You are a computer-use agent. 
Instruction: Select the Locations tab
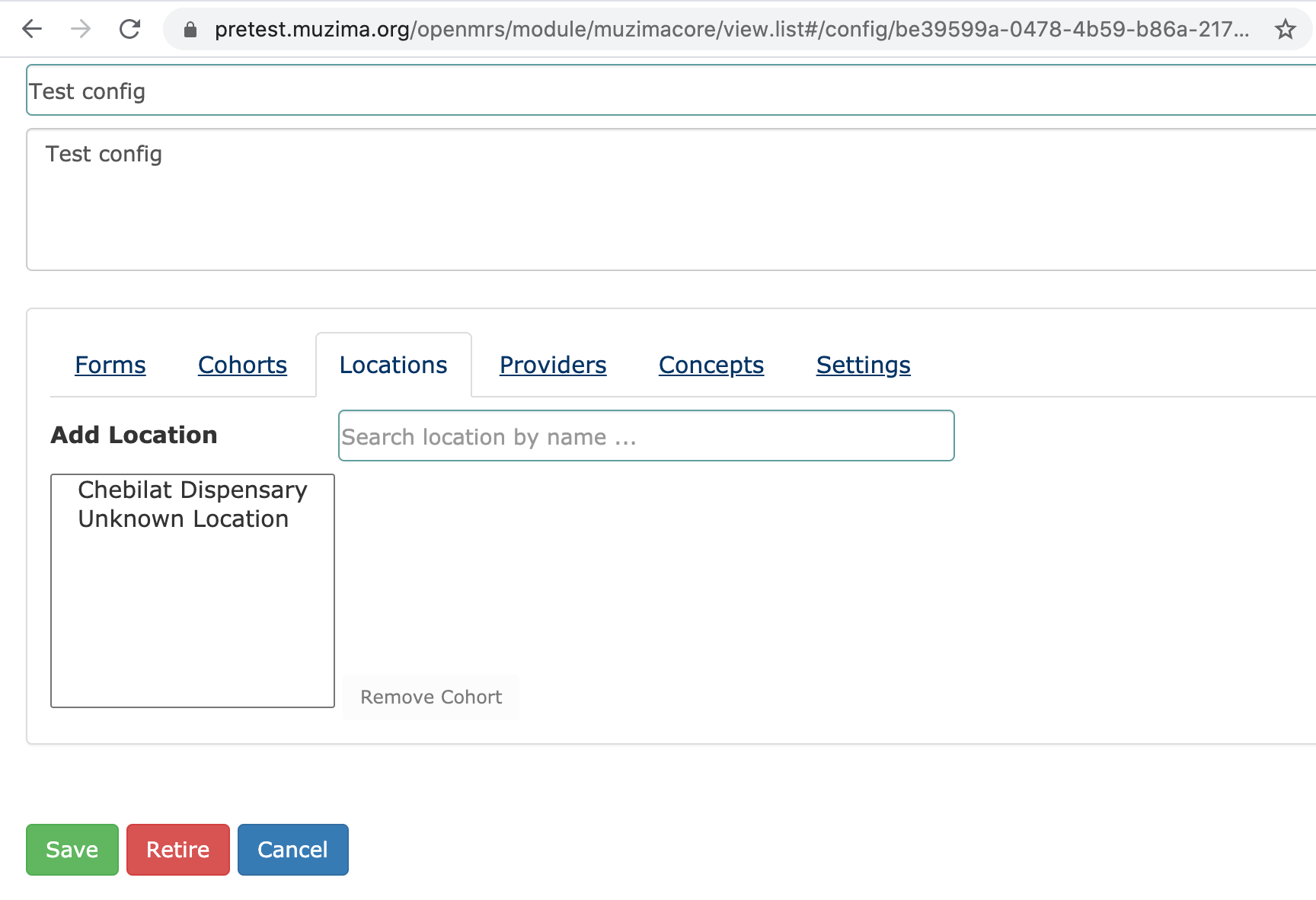pos(394,365)
